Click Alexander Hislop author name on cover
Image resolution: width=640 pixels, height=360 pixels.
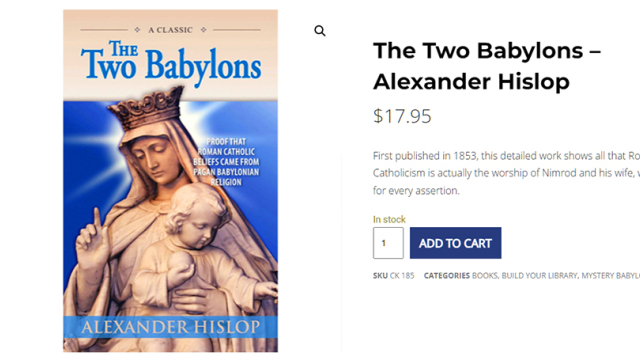click(x=171, y=327)
